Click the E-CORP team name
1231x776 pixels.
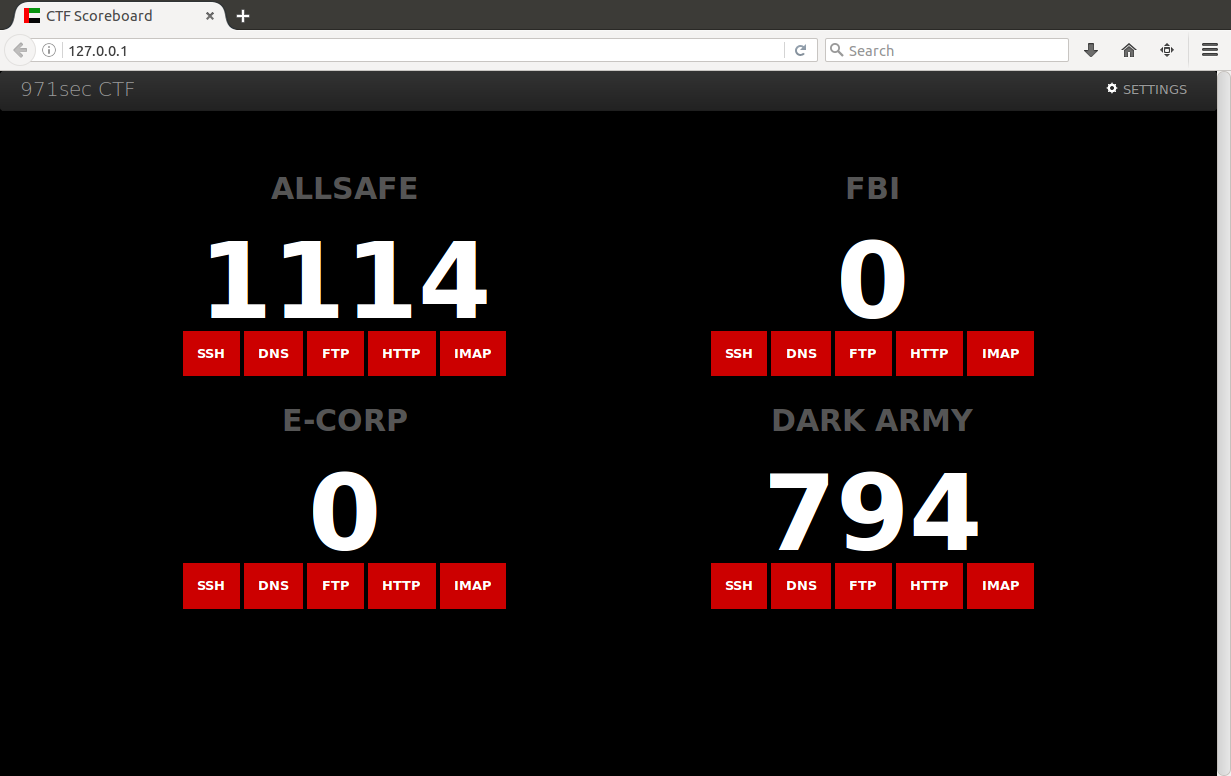(x=345, y=420)
